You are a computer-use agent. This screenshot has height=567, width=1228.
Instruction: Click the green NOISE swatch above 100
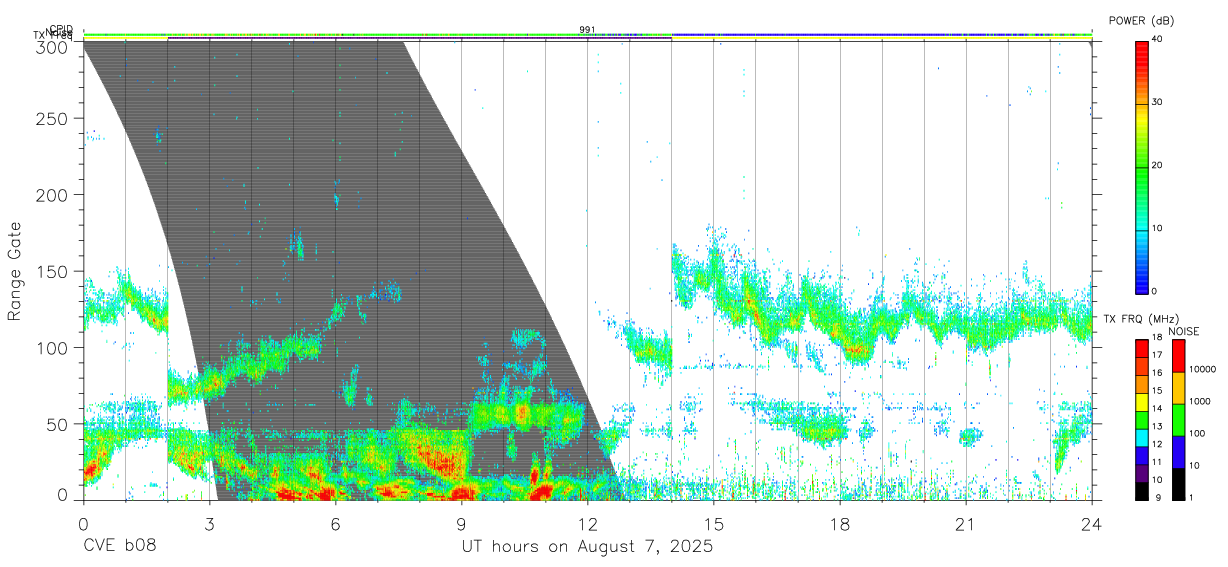1178,419
